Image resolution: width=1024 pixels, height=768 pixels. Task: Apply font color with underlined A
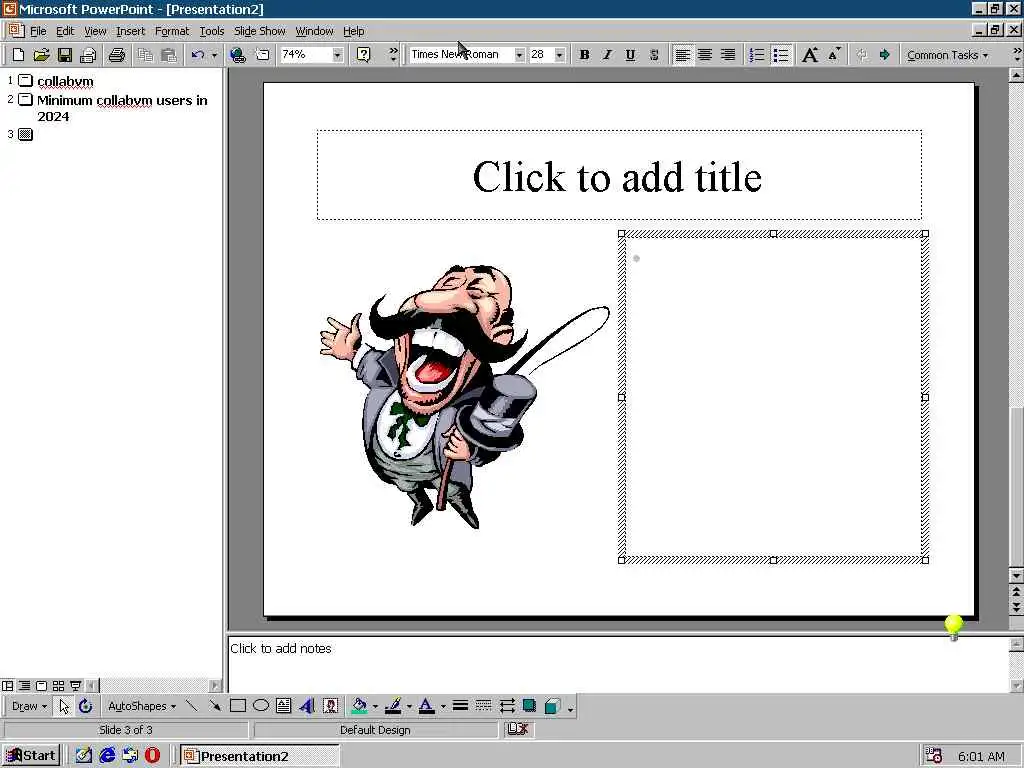click(x=426, y=706)
